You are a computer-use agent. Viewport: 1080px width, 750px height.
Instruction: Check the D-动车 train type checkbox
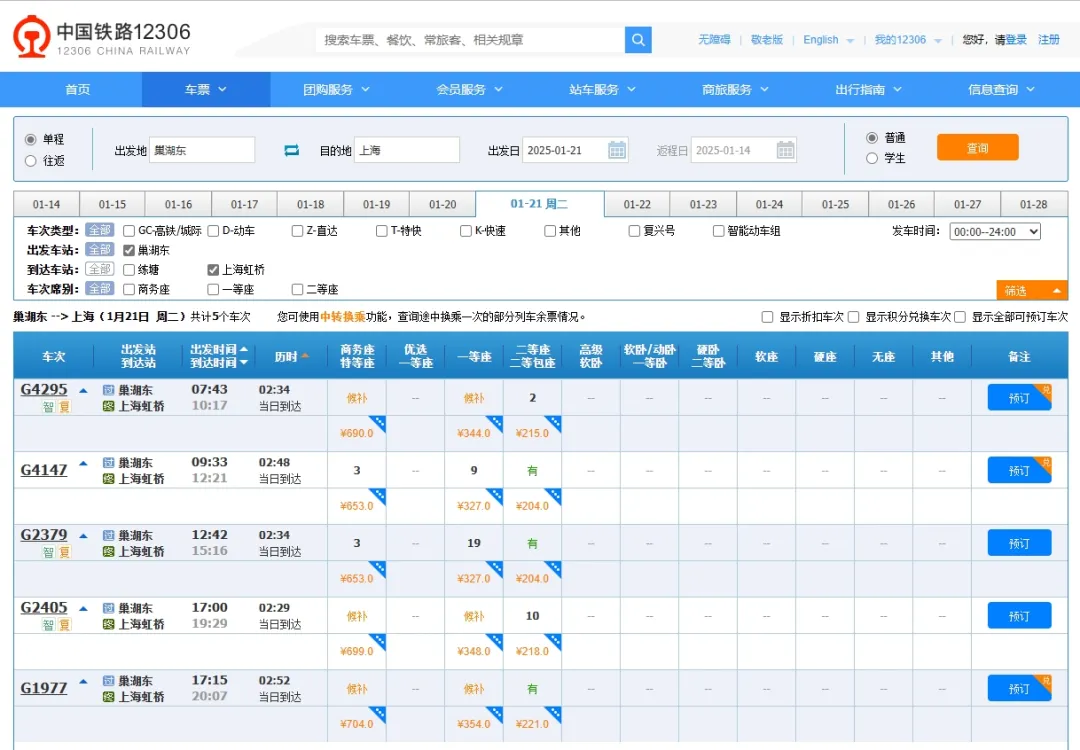coord(213,231)
